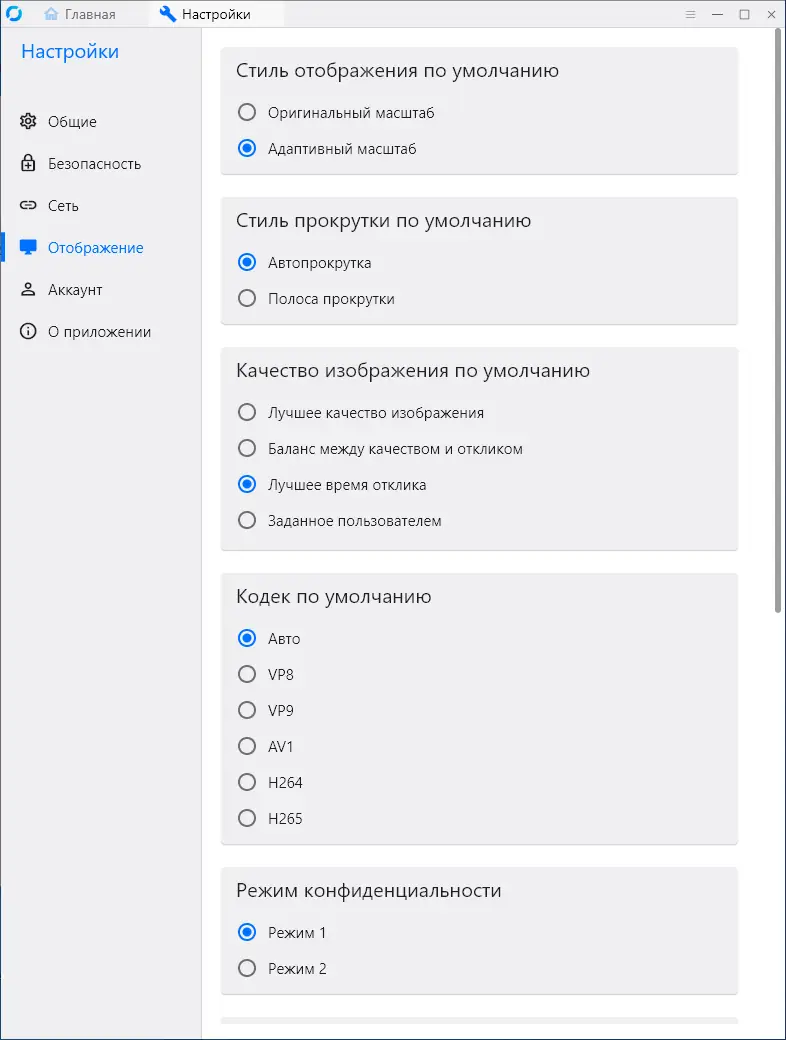Click the monitor icon for Отображение
The height and width of the screenshot is (1040, 786).
click(28, 248)
